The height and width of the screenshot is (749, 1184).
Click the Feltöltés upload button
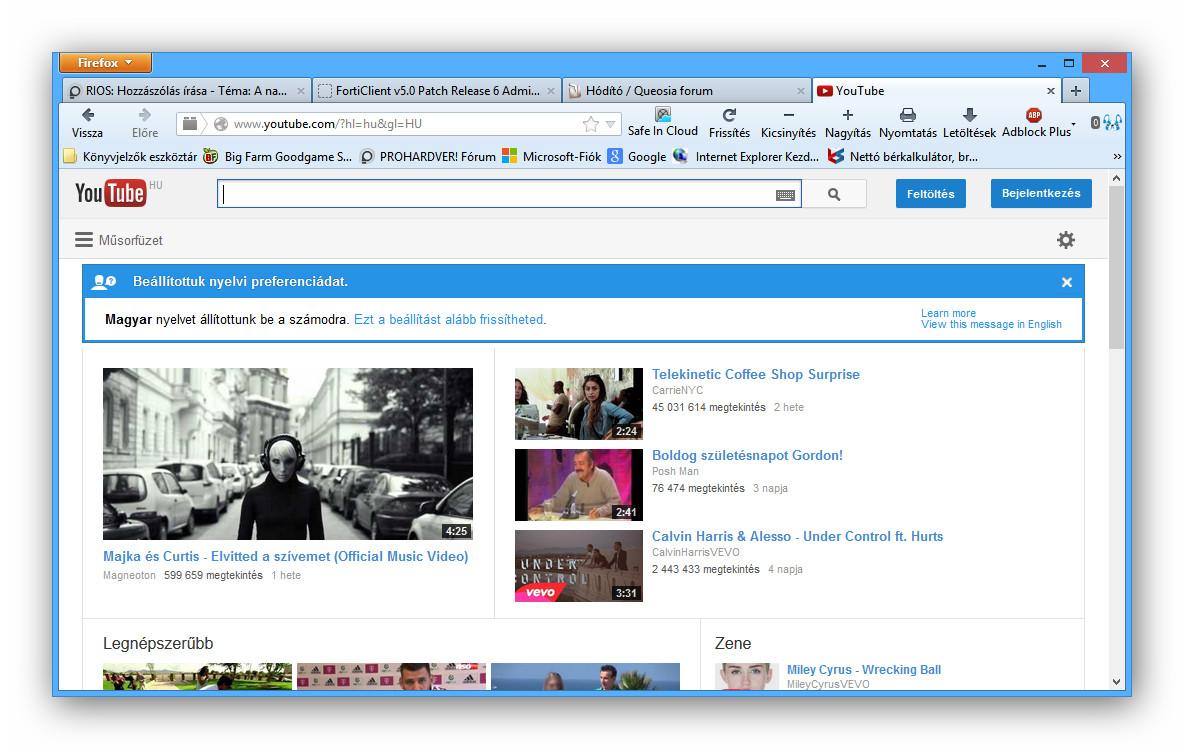coord(930,194)
